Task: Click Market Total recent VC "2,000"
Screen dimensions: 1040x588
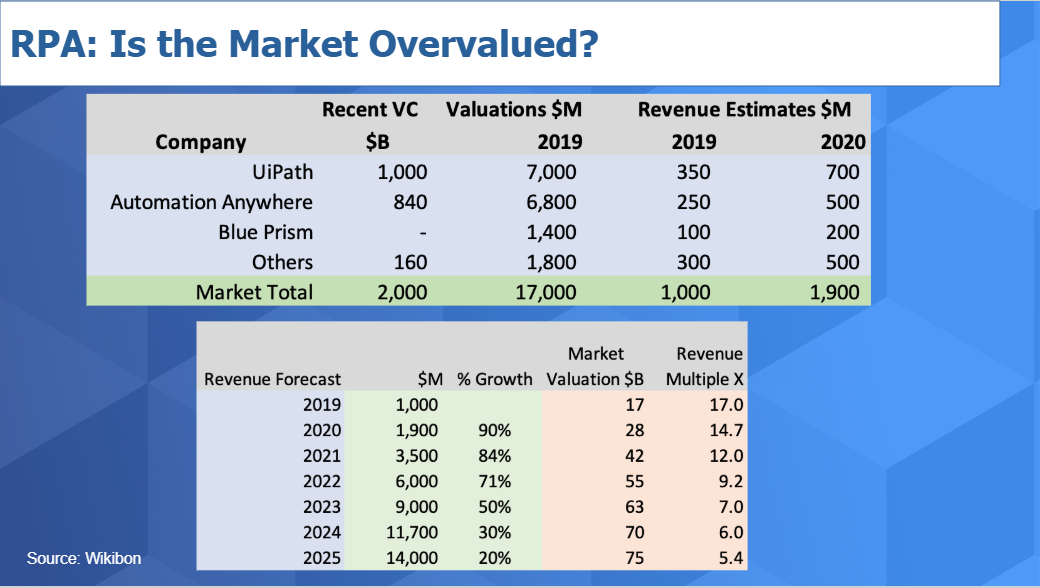Action: [x=402, y=292]
